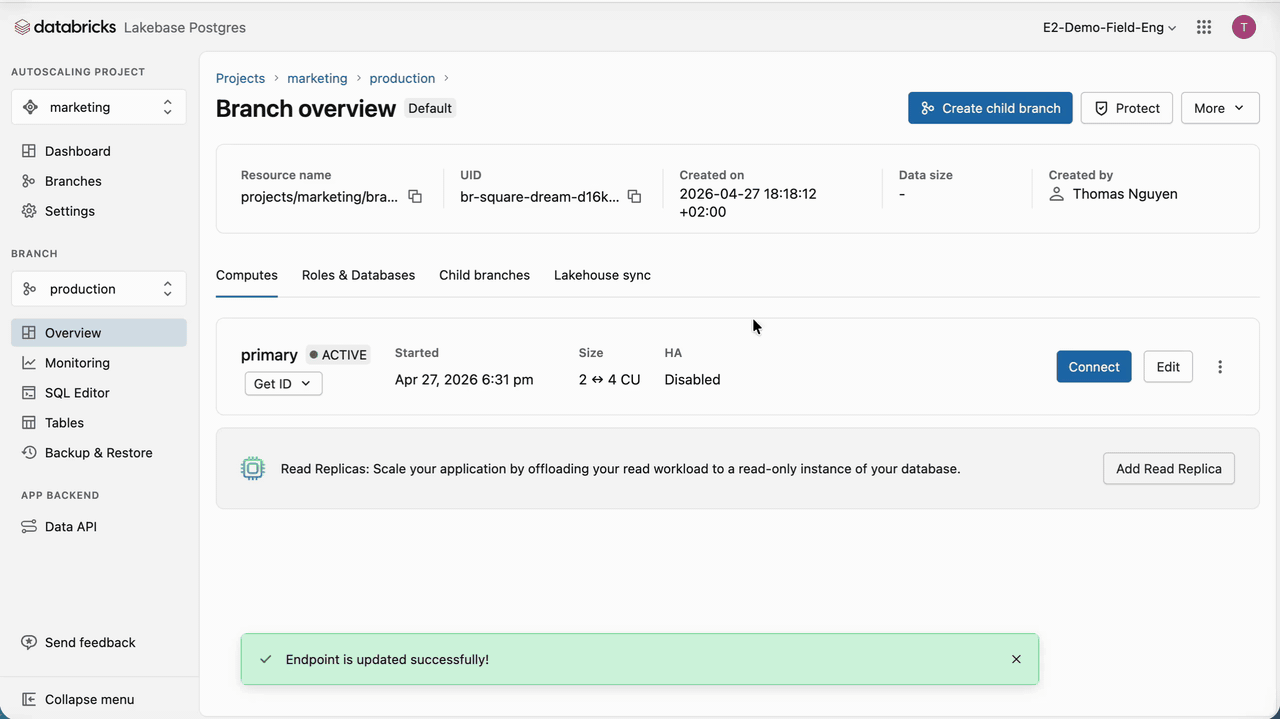Click the Created by user icon
This screenshot has height=719, width=1280.
(1056, 194)
